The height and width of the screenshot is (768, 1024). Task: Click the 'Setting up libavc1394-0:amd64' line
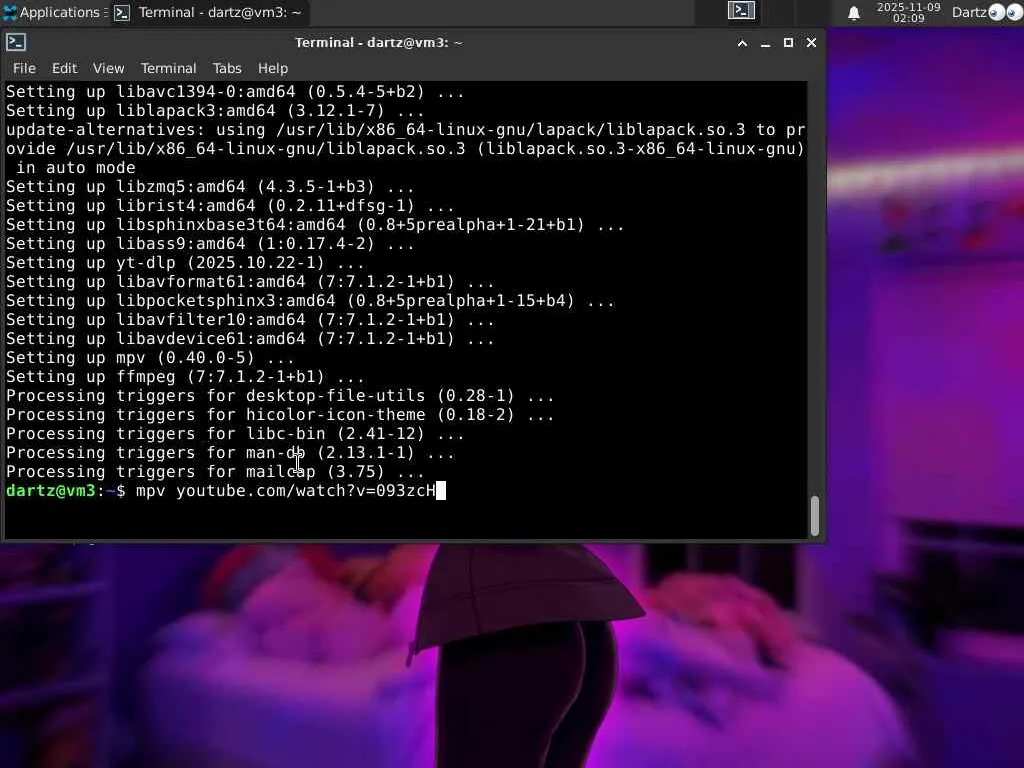235,91
